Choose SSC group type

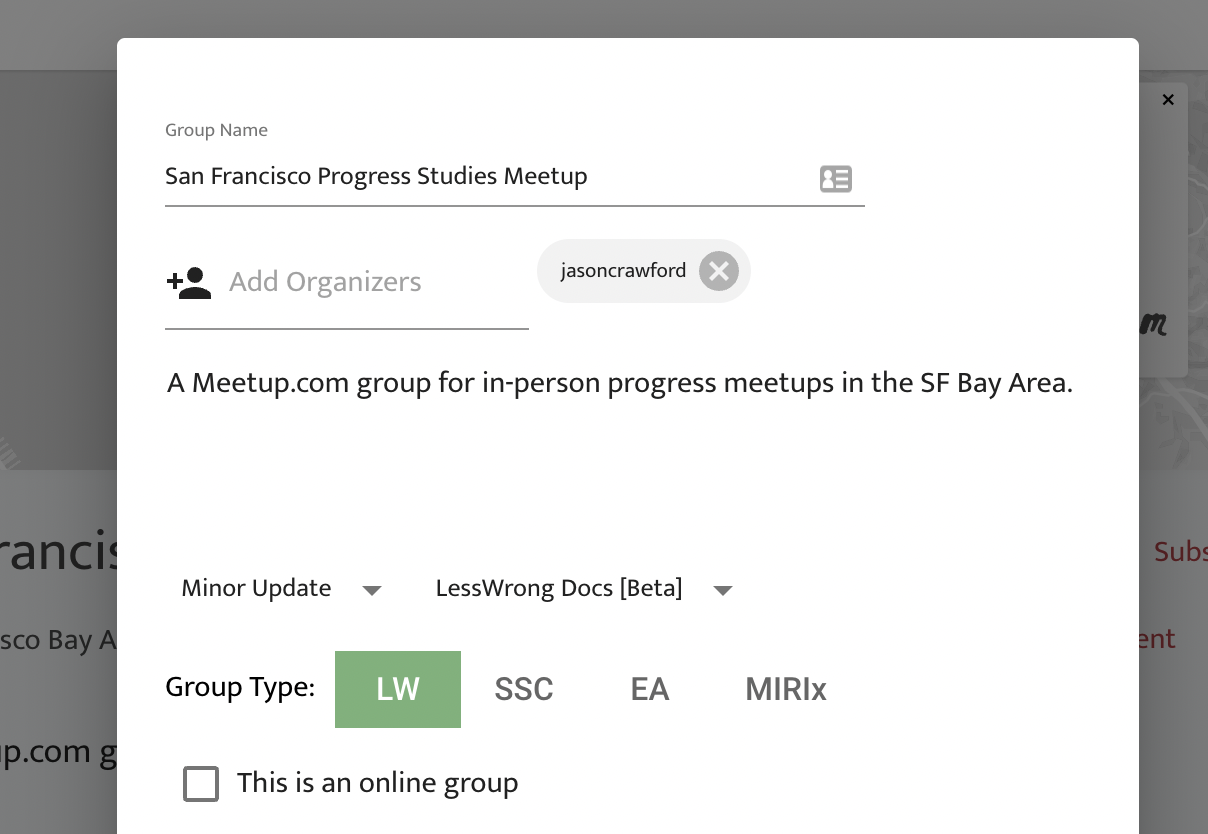(x=524, y=689)
